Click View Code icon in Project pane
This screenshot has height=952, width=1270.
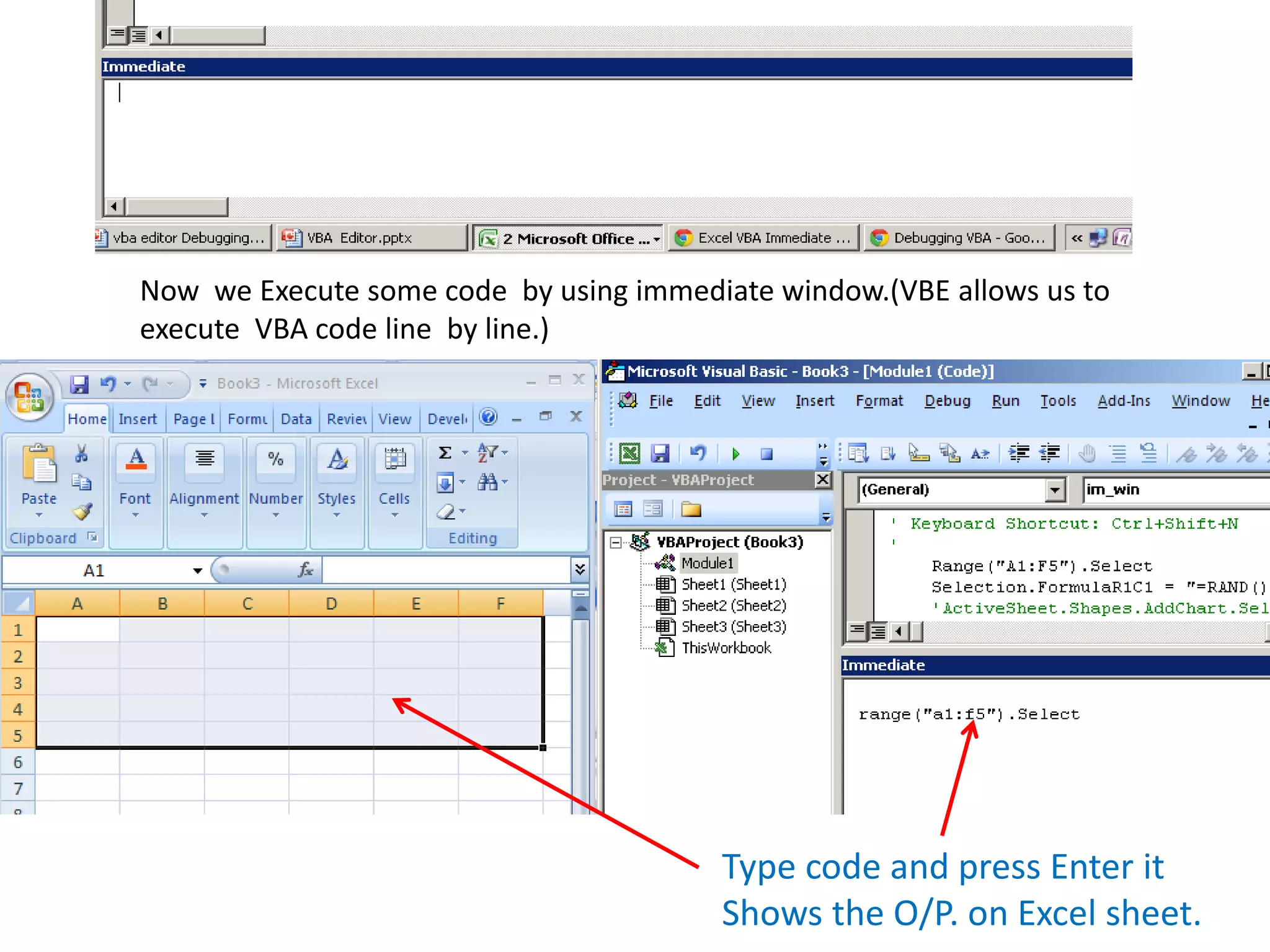[623, 509]
